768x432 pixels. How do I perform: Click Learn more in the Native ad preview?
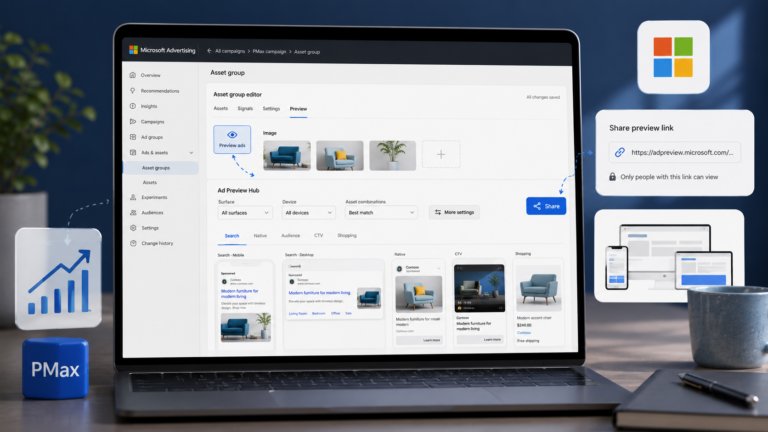[x=419, y=340]
